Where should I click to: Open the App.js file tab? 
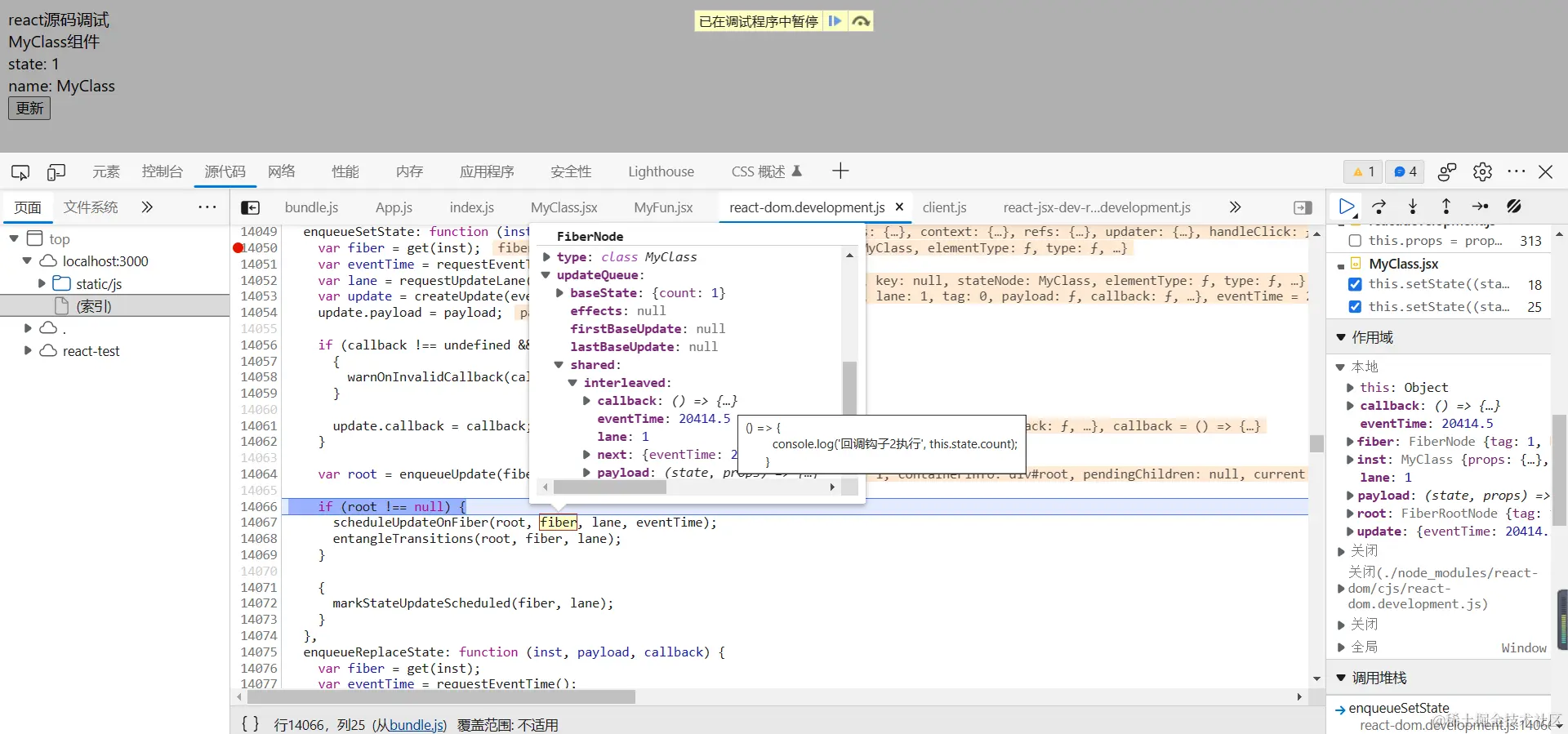coord(394,207)
